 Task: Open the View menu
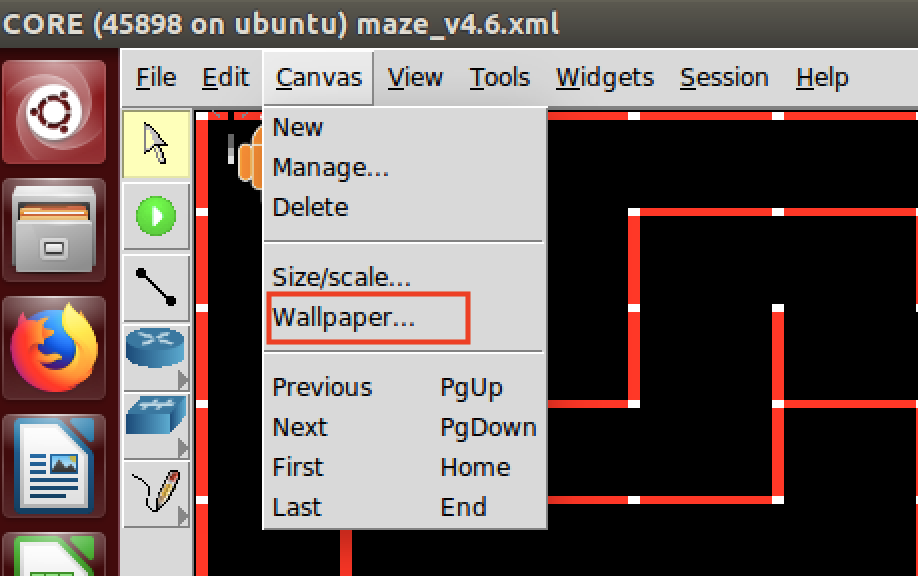click(414, 77)
